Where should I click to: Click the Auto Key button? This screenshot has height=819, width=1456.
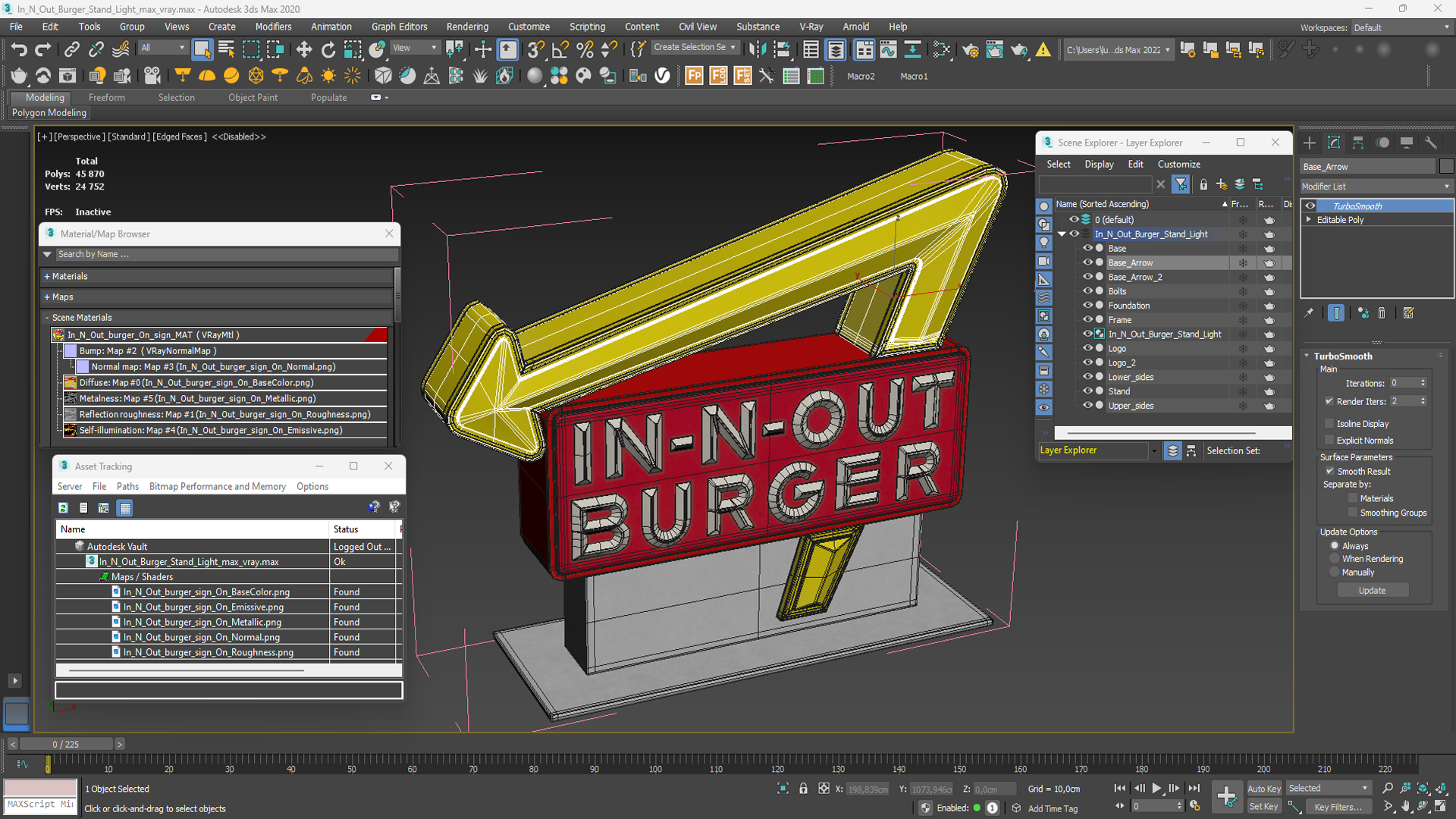click(1264, 789)
